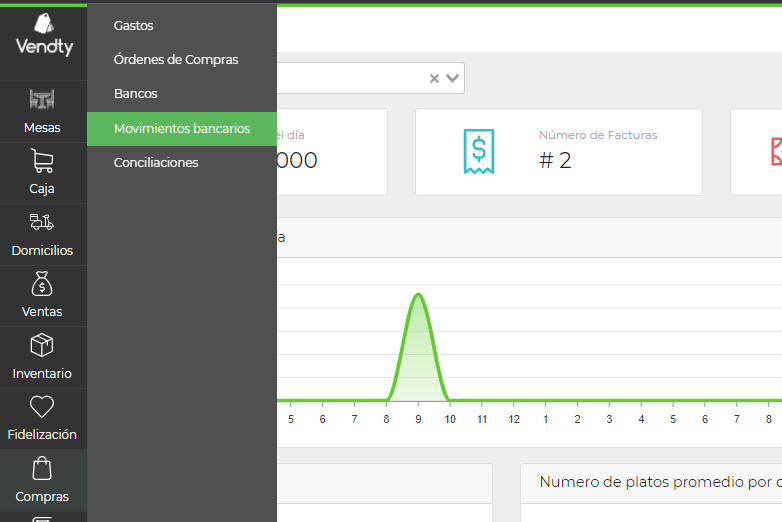Click the Inventario sidebar label
This screenshot has width=782, height=522.
click(42, 373)
